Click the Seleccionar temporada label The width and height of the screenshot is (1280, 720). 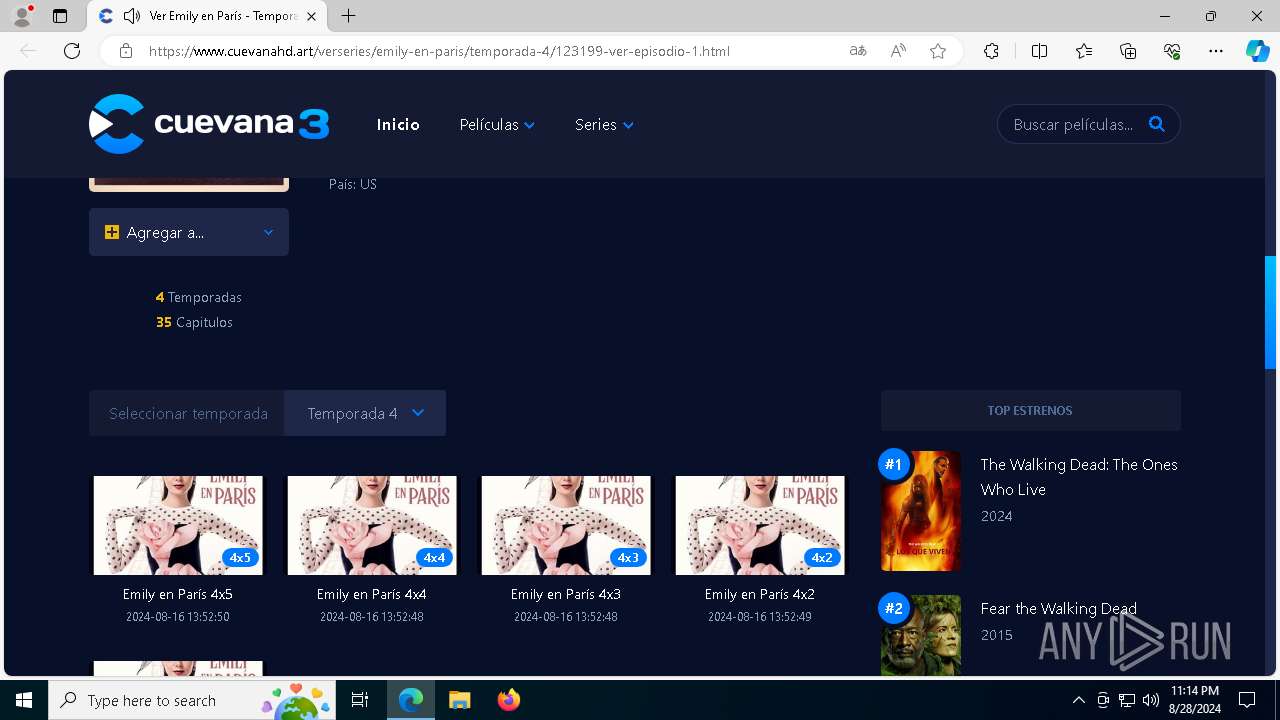click(x=188, y=413)
